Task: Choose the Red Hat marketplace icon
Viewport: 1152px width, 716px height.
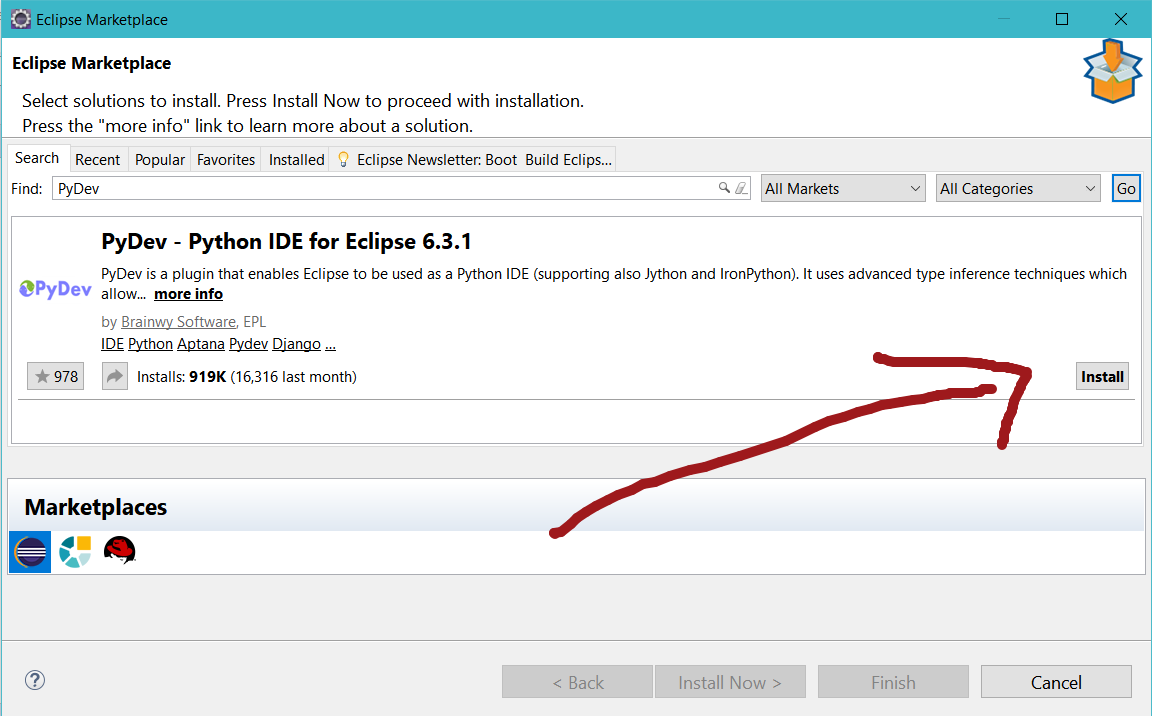Action: (119, 551)
